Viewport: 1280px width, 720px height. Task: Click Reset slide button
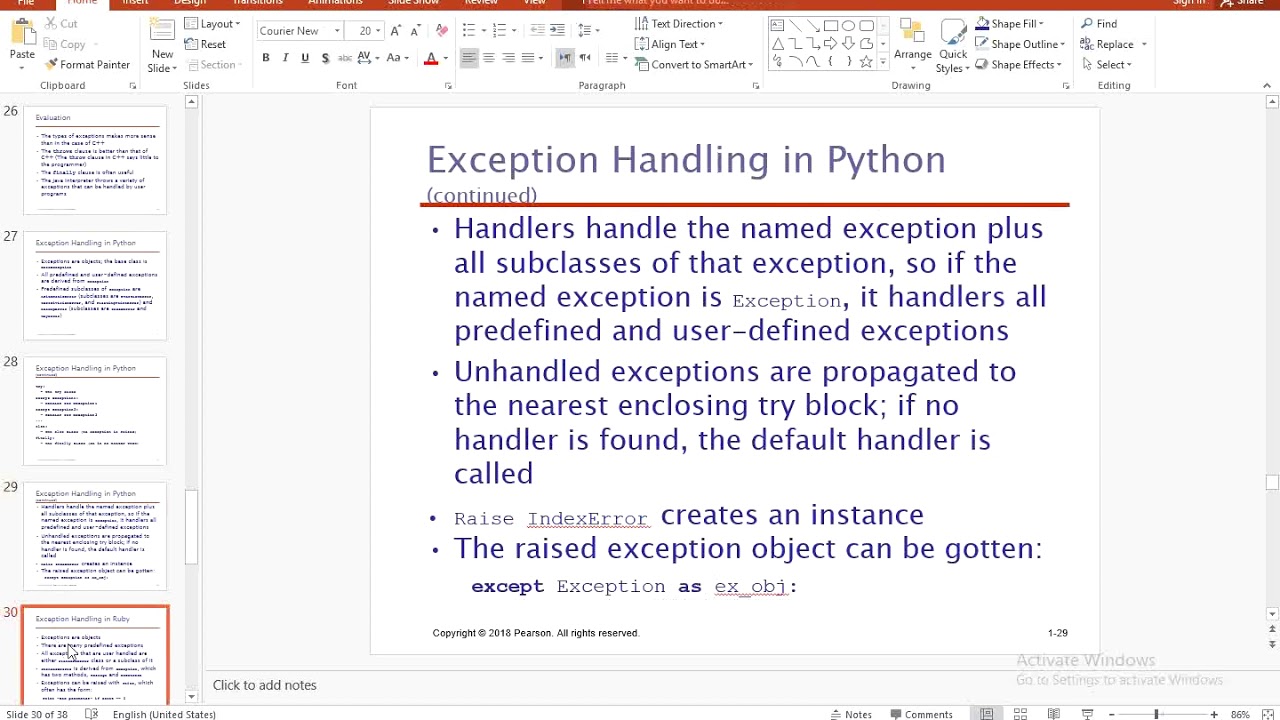[x=206, y=44]
